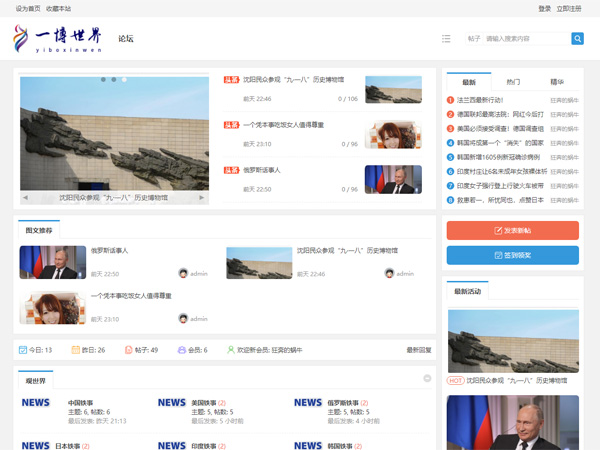This screenshot has height=450, width=600.
Task: Open list item 德国联邦最高法院 post
Action: [500, 114]
